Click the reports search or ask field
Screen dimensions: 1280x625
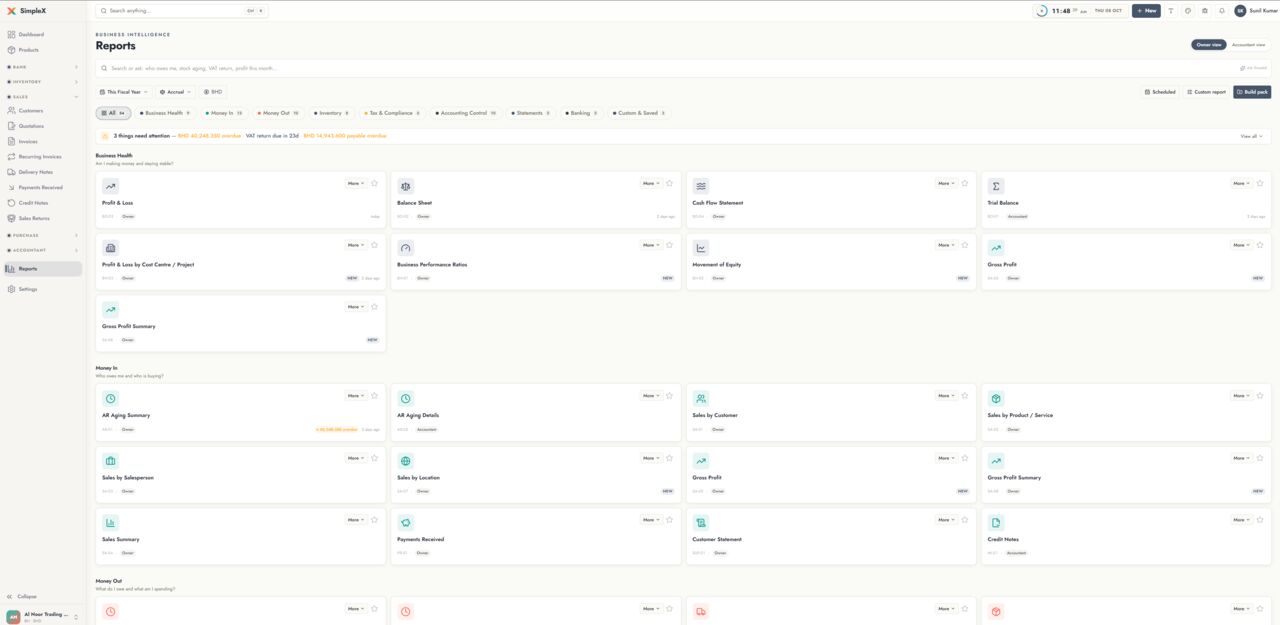(x=683, y=68)
